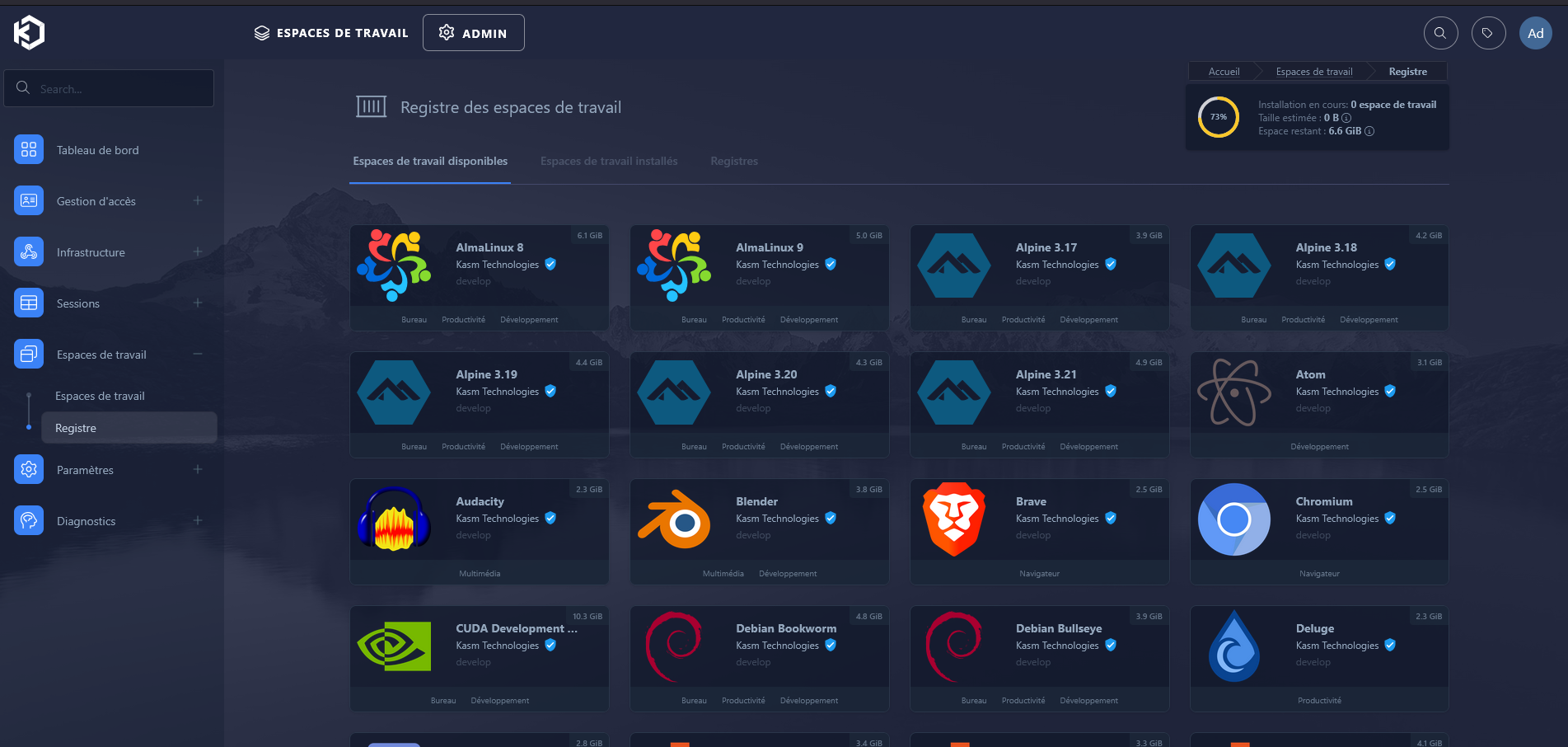Image resolution: width=1568 pixels, height=747 pixels.
Task: Focus the sidebar Search input field
Action: pos(109,88)
